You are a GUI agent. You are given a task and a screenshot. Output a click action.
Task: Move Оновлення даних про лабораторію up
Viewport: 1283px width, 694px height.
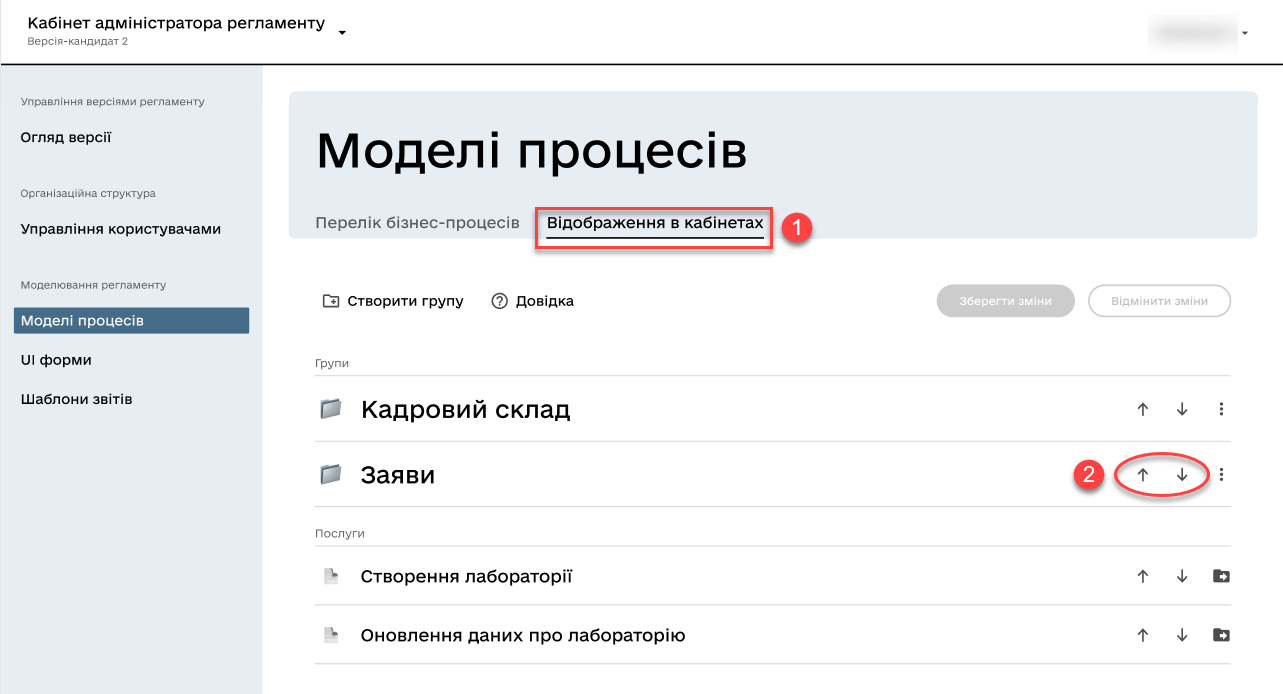point(1143,635)
